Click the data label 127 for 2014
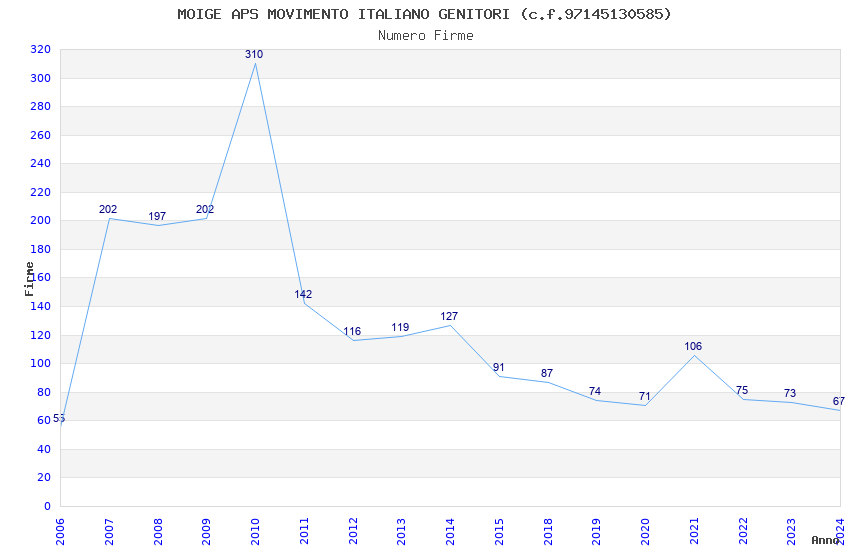The width and height of the screenshot is (850, 550). pyautogui.click(x=449, y=316)
